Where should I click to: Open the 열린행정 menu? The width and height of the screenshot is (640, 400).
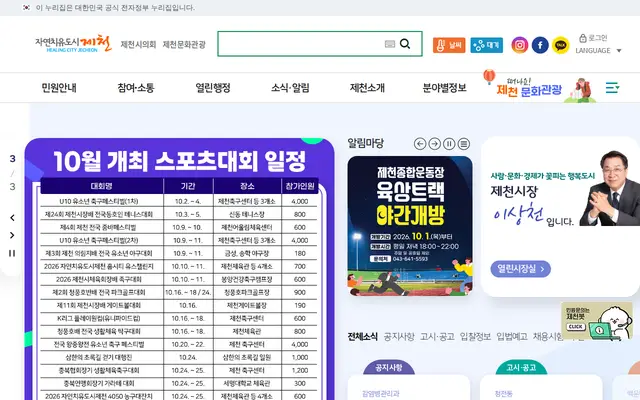coord(213,87)
